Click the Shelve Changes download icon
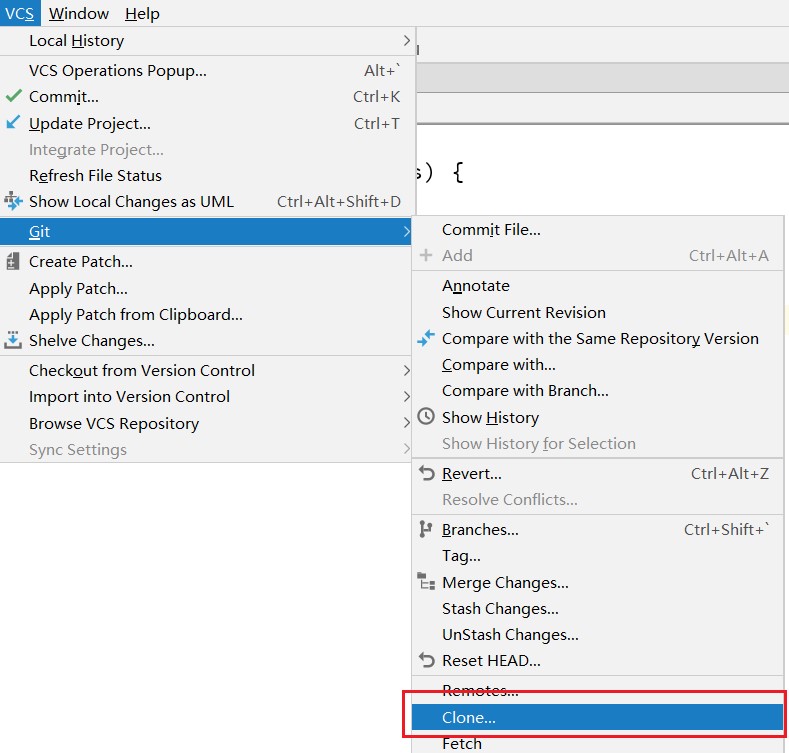This screenshot has width=789, height=753. coord(13,340)
